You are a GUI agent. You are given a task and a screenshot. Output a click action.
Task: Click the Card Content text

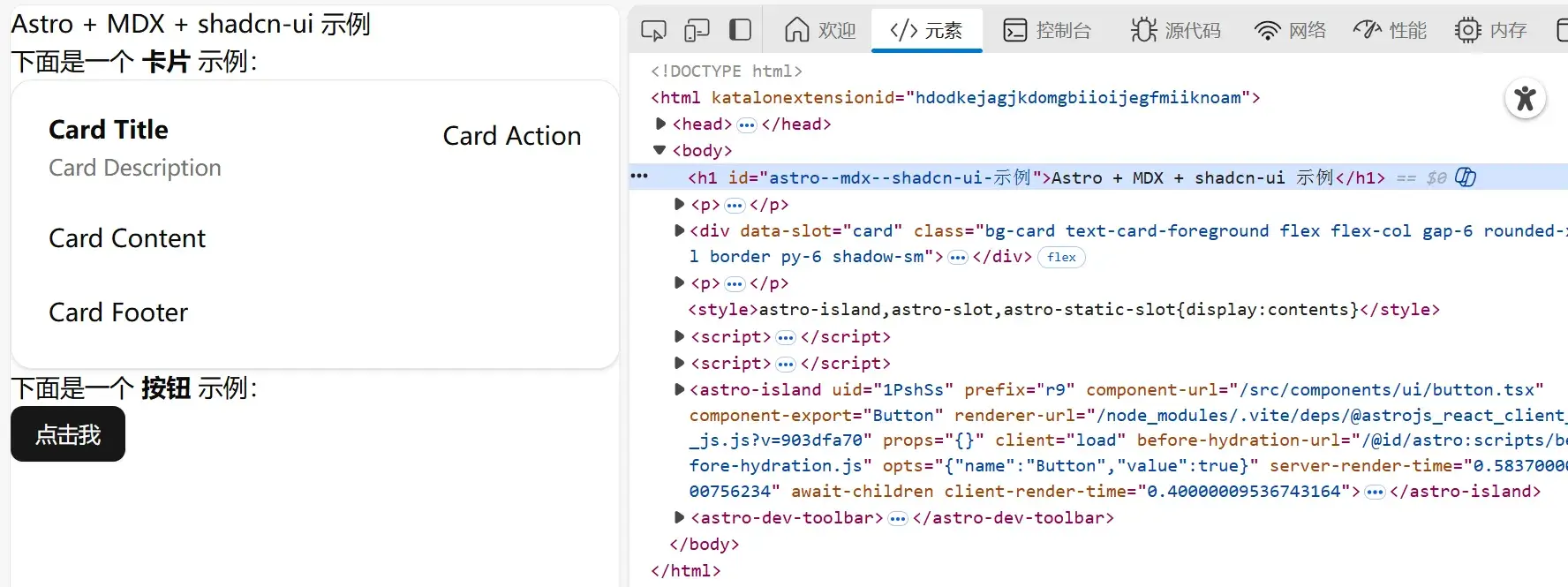[x=127, y=238]
